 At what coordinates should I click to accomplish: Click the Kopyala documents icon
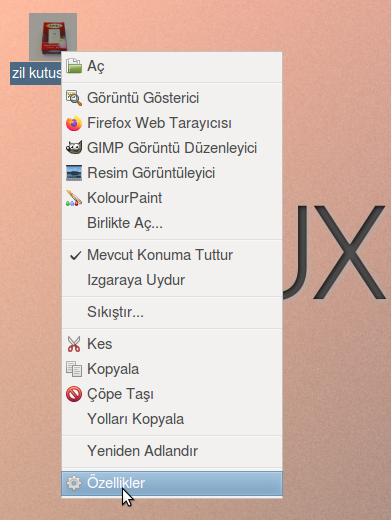pyautogui.click(x=74, y=369)
